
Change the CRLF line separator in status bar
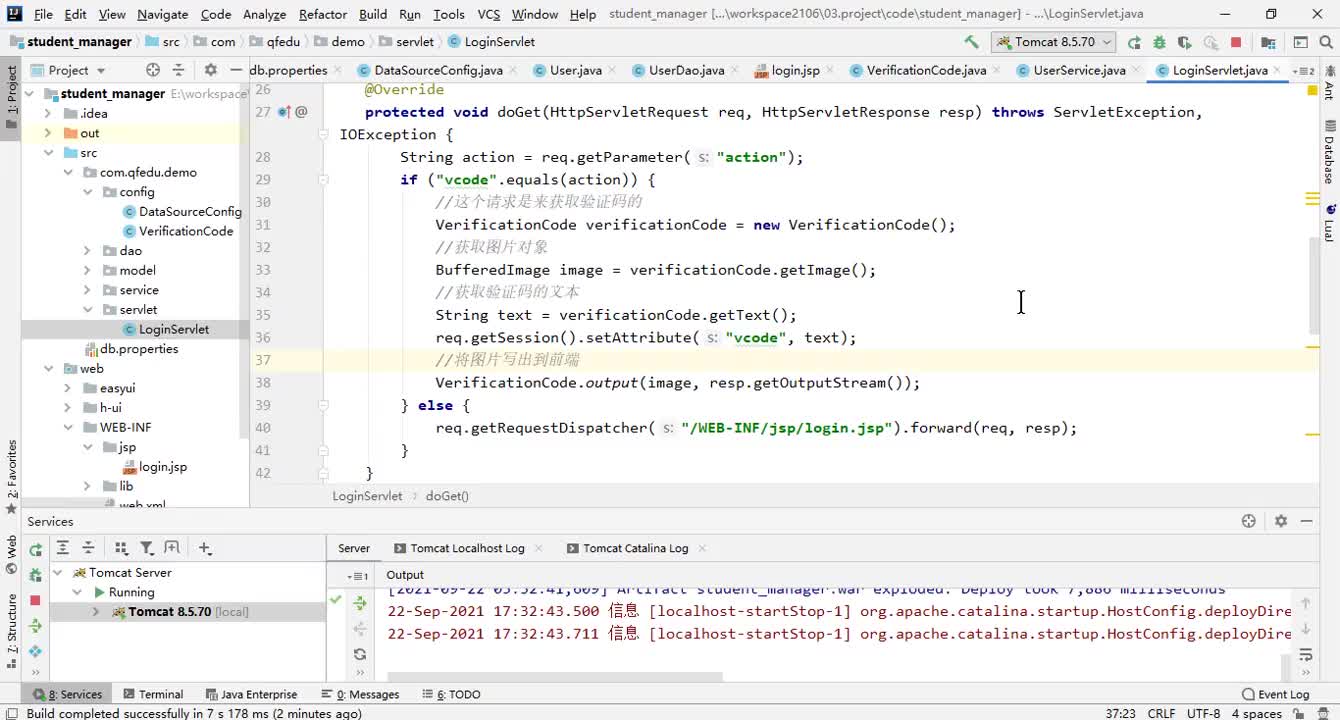click(1161, 713)
